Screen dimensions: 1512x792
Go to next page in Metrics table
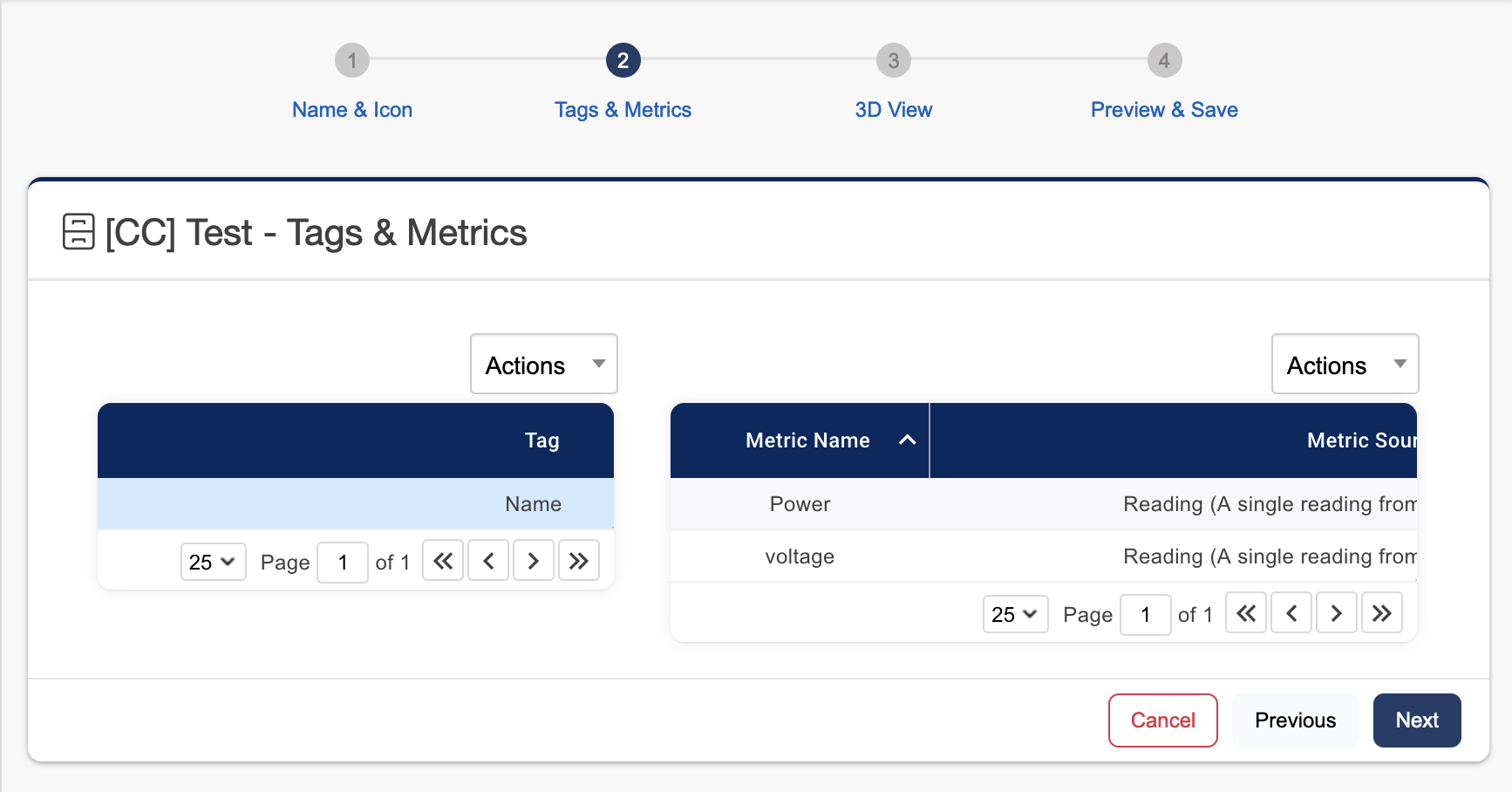(1337, 613)
